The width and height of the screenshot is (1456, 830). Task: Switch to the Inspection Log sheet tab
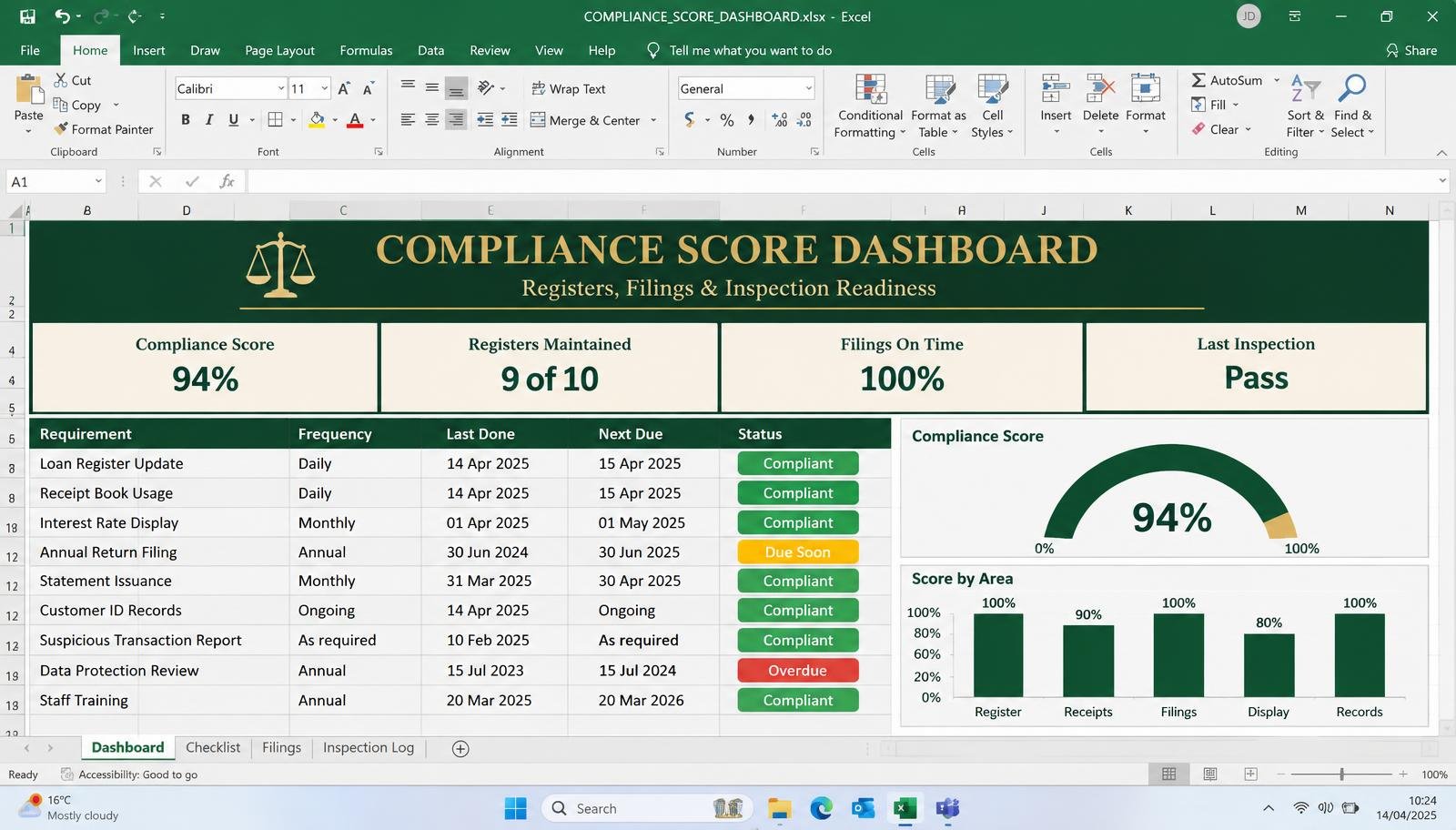coord(369,747)
